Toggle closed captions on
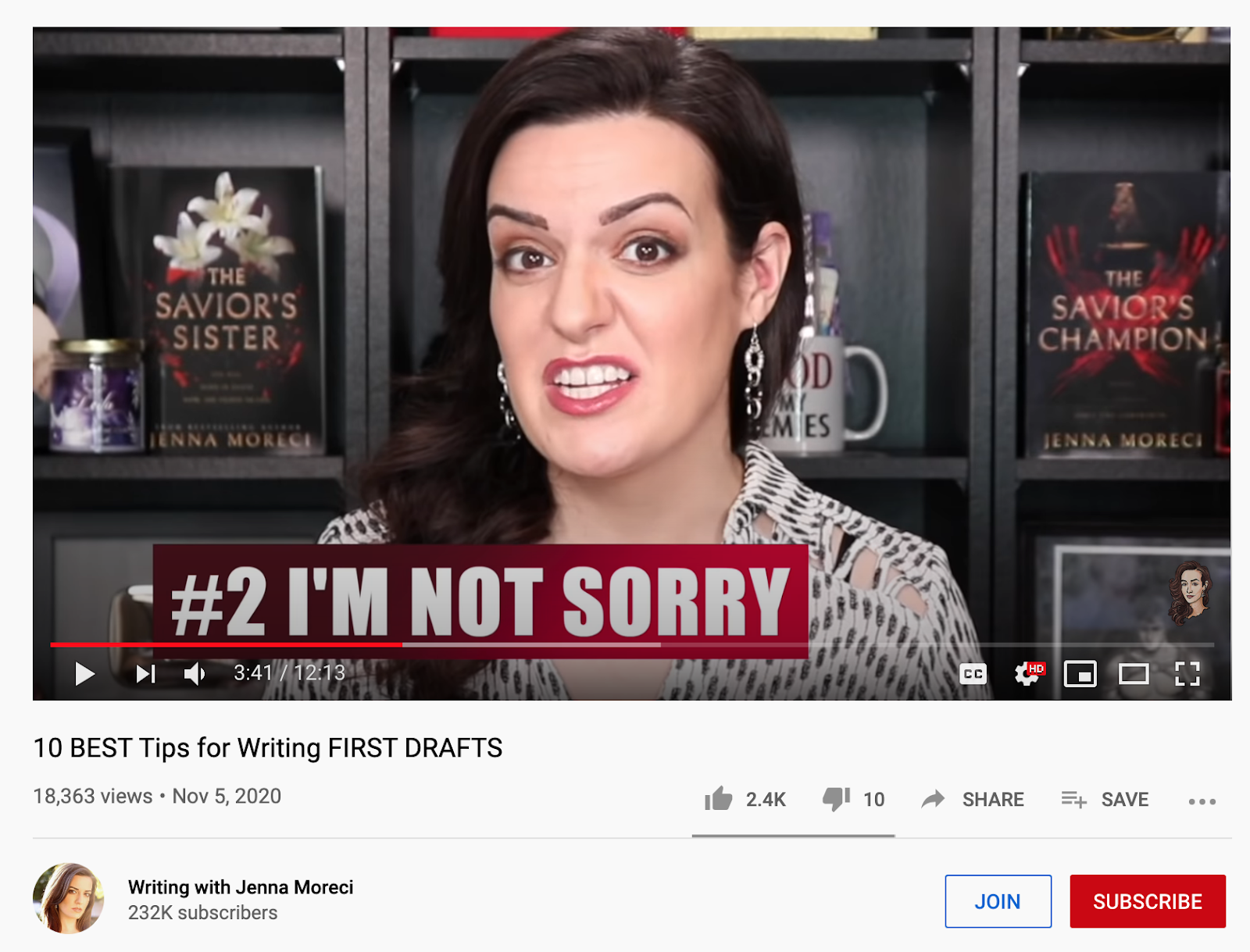 (x=973, y=673)
